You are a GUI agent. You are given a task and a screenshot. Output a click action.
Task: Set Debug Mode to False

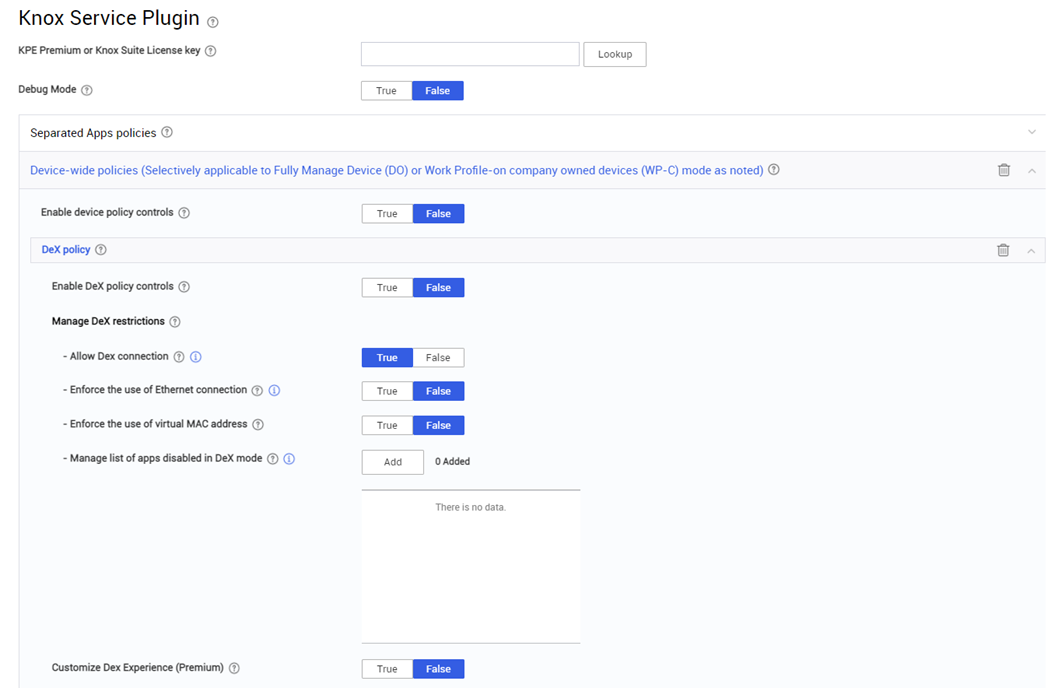point(437,91)
